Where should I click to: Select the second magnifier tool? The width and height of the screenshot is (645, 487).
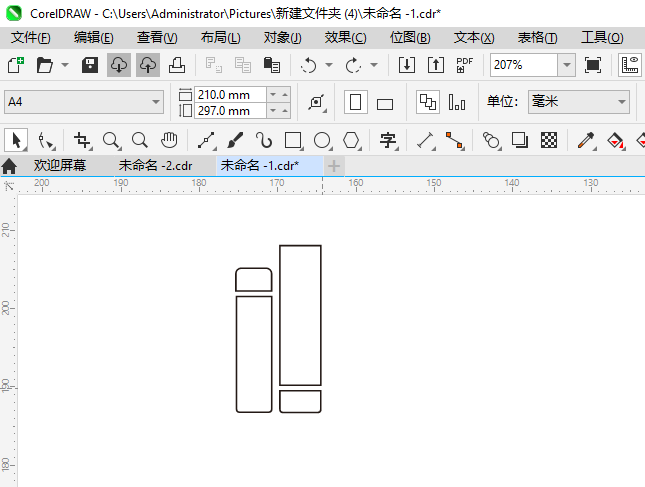[140, 140]
